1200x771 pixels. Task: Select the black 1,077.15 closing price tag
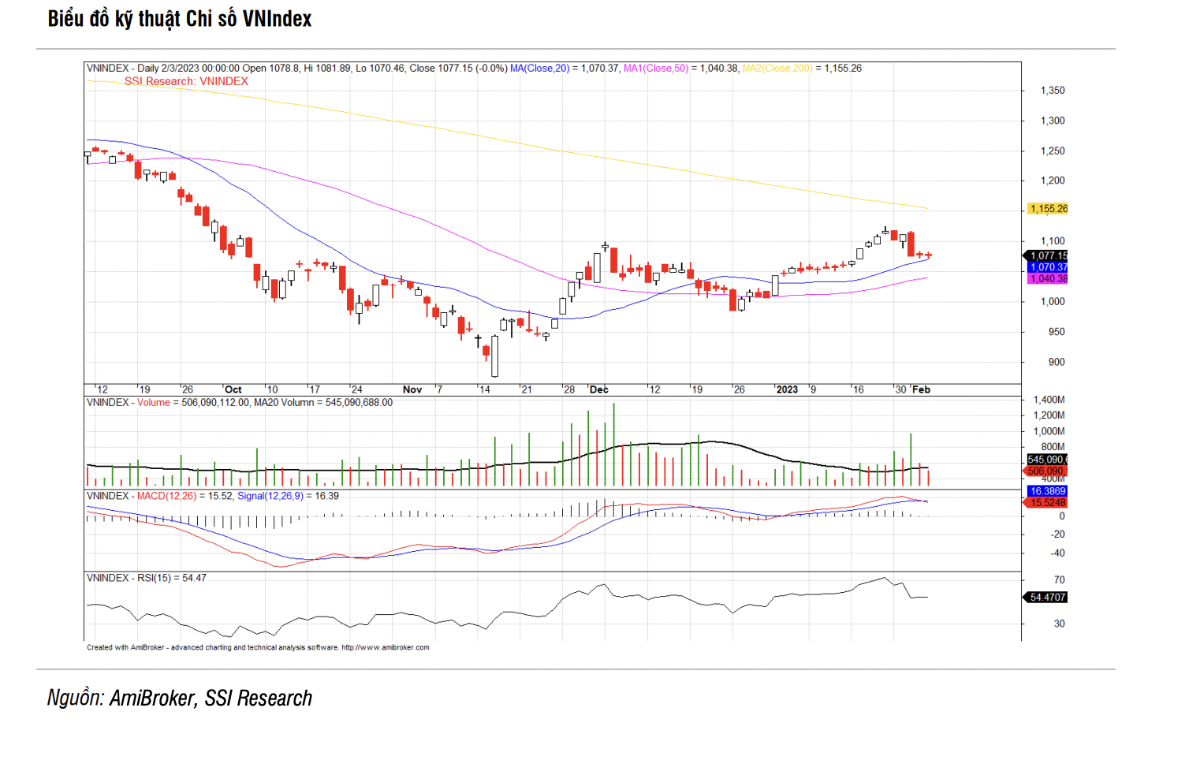pyautogui.click(x=1048, y=256)
